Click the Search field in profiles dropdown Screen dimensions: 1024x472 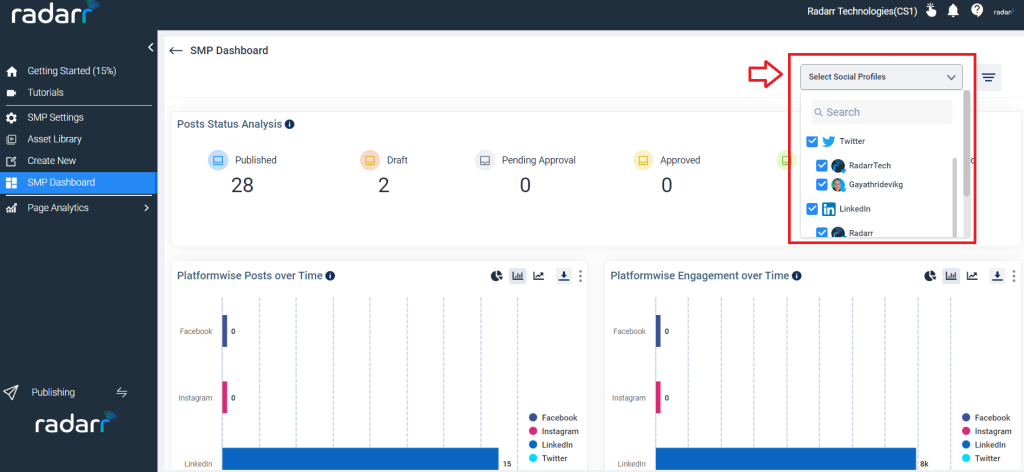(882, 112)
